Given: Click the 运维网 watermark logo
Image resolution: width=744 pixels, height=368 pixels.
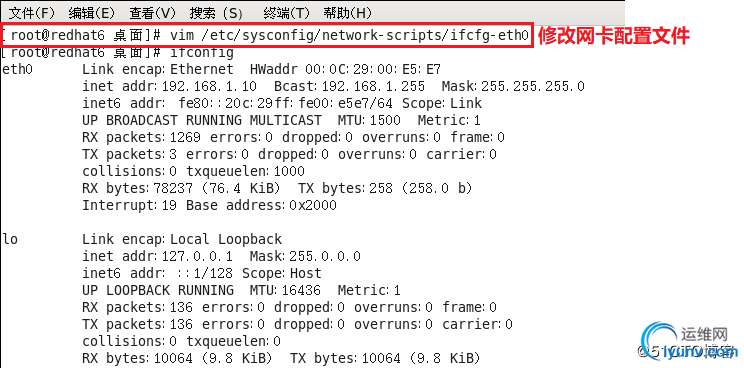Looking at the screenshot, I should point(690,342).
